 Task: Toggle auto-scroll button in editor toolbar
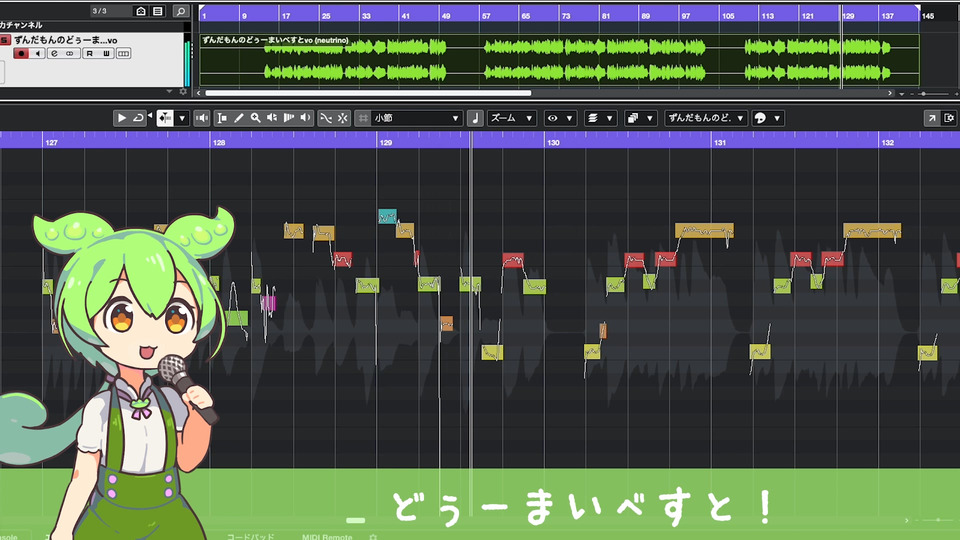[x=165, y=118]
